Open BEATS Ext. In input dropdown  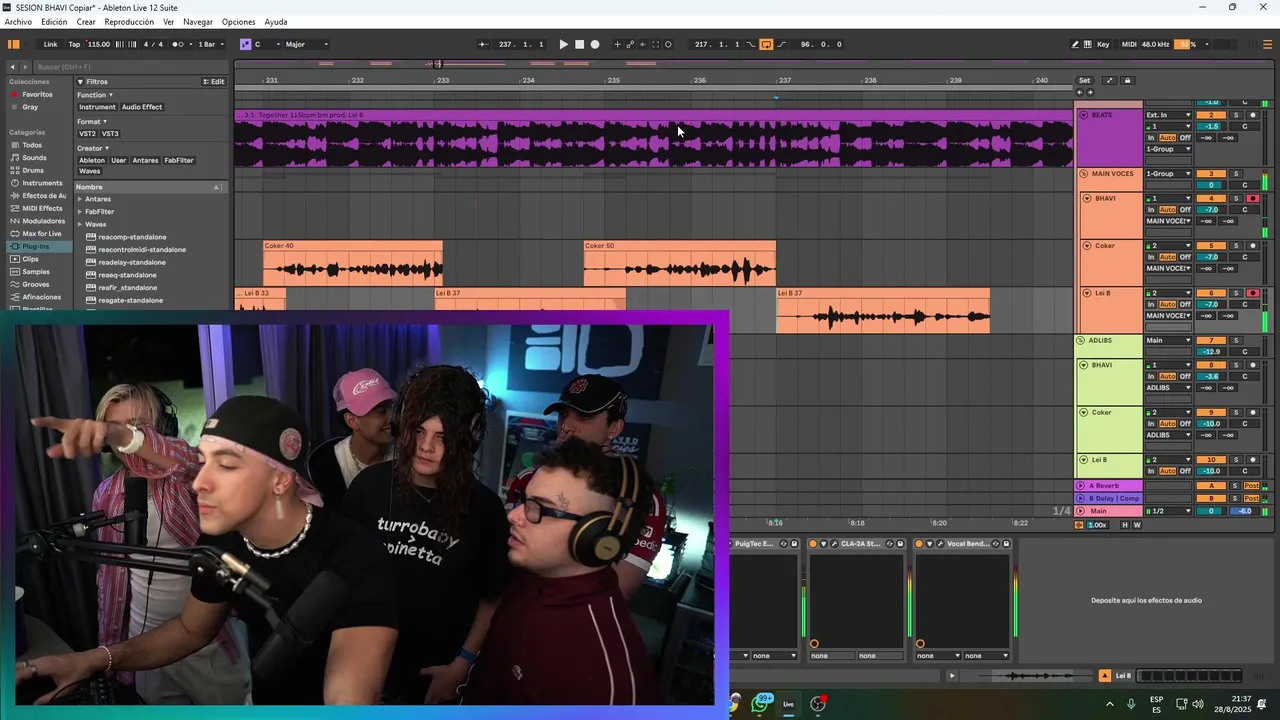pyautogui.click(x=1168, y=115)
